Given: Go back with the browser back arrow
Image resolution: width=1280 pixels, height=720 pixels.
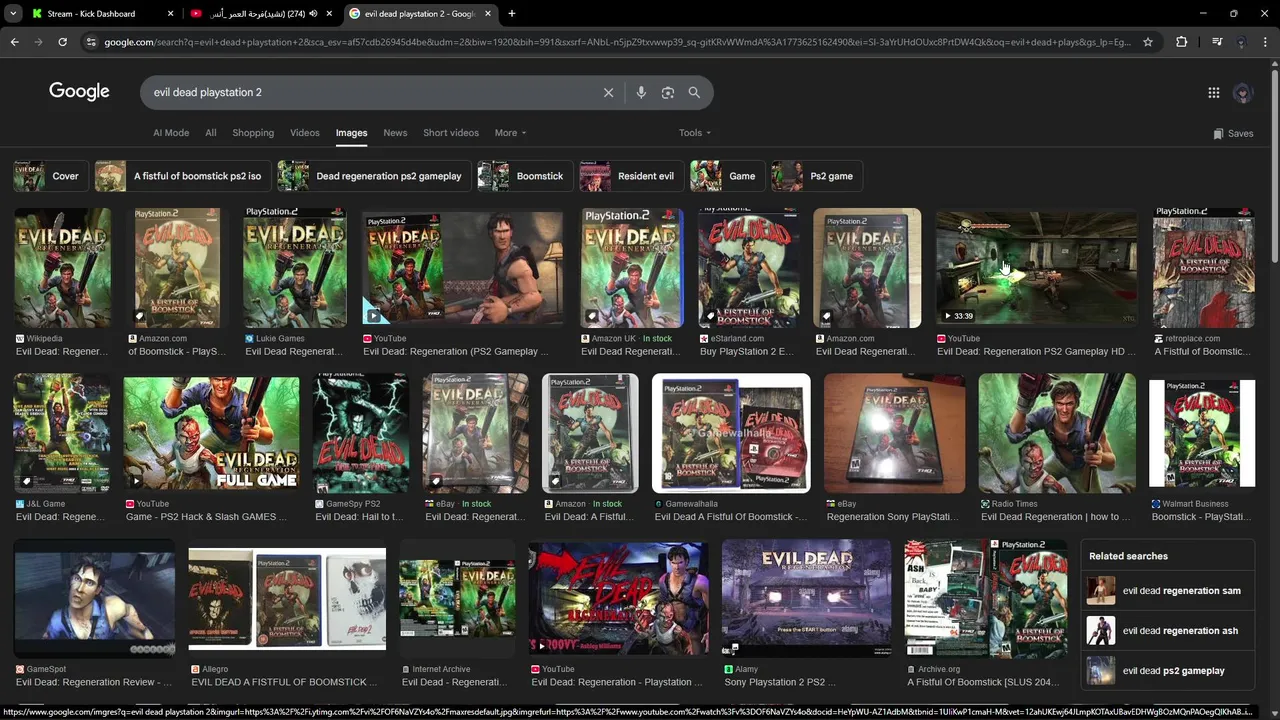Looking at the screenshot, I should tap(14, 42).
